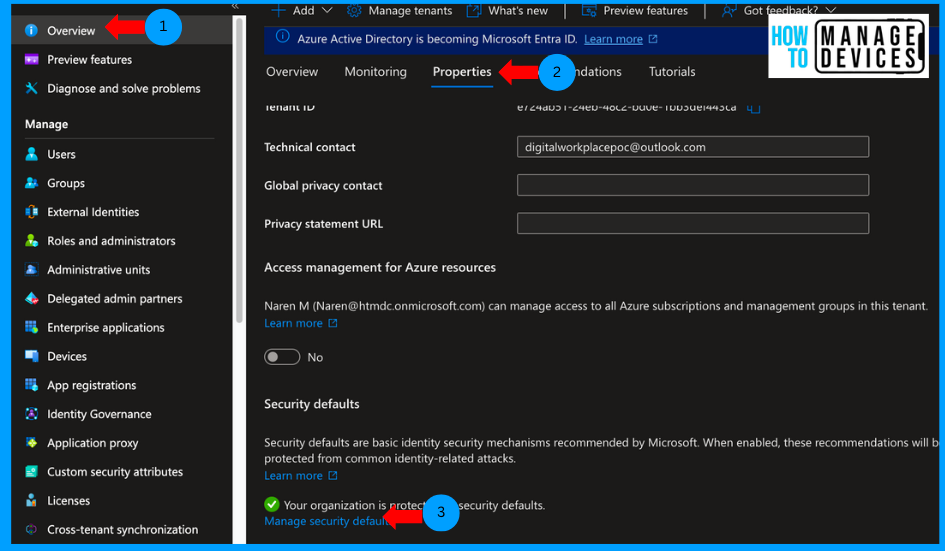Open Identity Governance in the sidebar

point(99,414)
